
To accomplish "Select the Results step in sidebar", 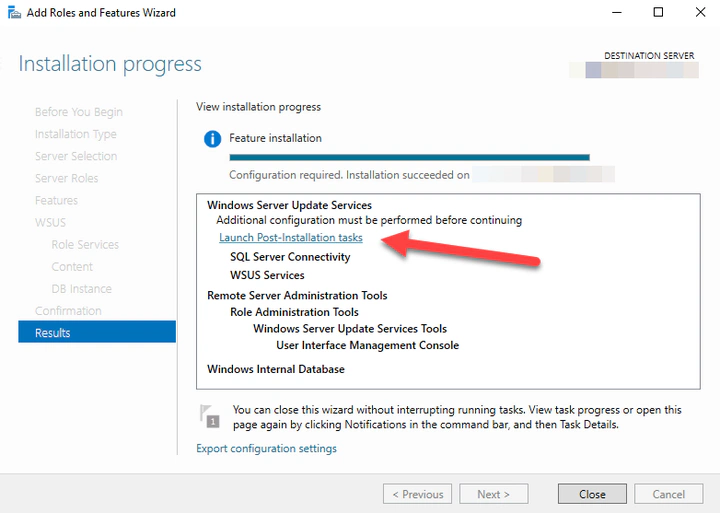I will pos(97,333).
